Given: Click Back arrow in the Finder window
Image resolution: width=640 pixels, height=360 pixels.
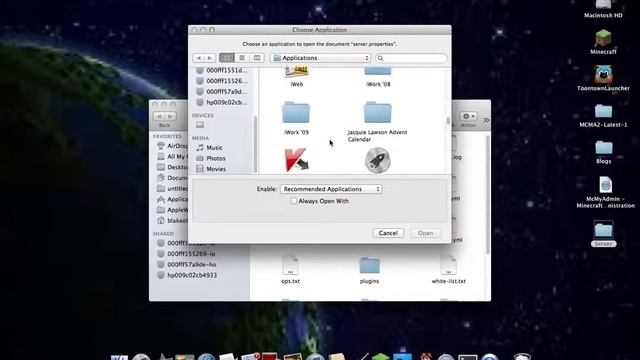Looking at the screenshot, I should [x=159, y=116].
